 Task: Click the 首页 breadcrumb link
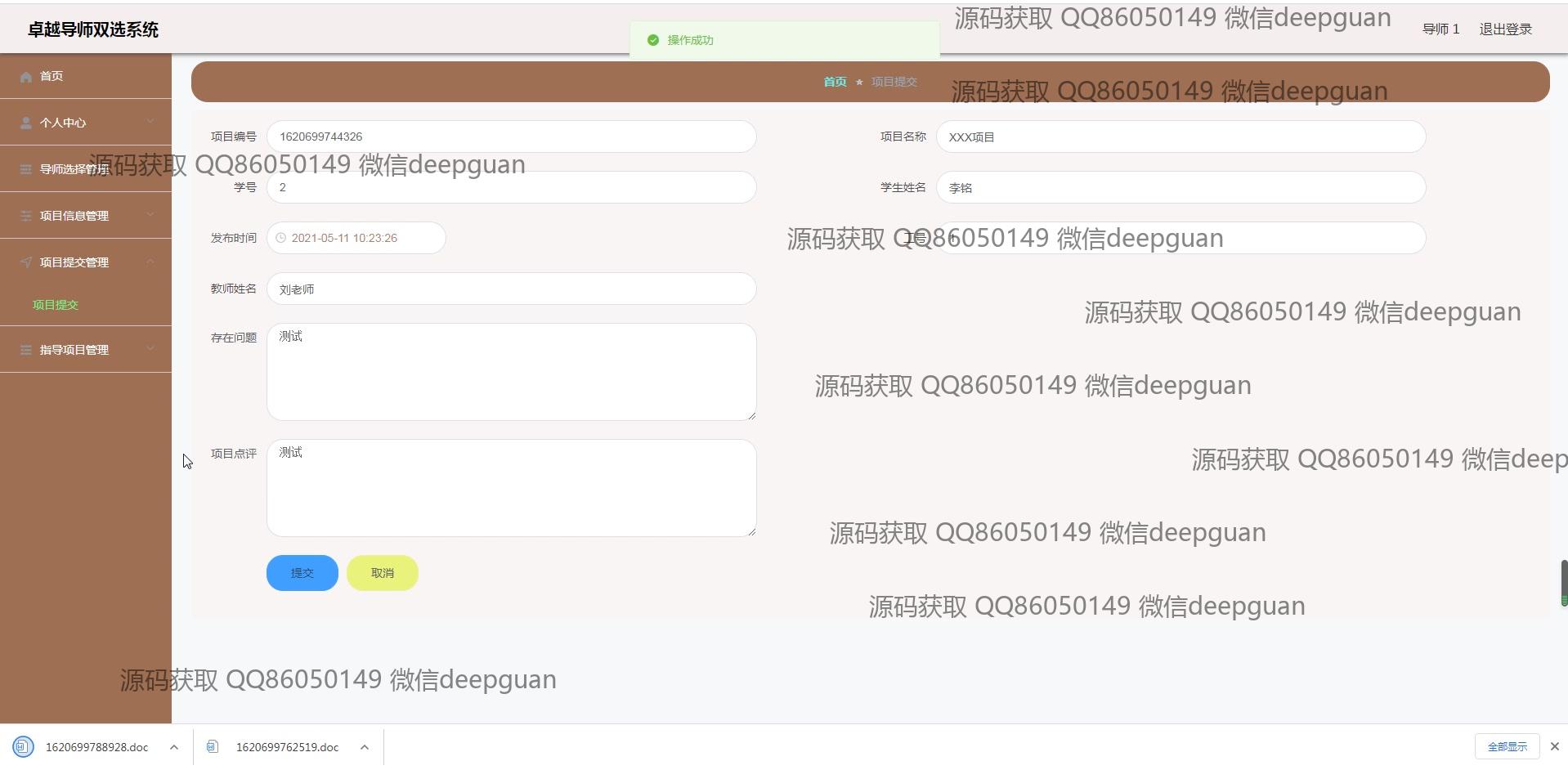835,82
